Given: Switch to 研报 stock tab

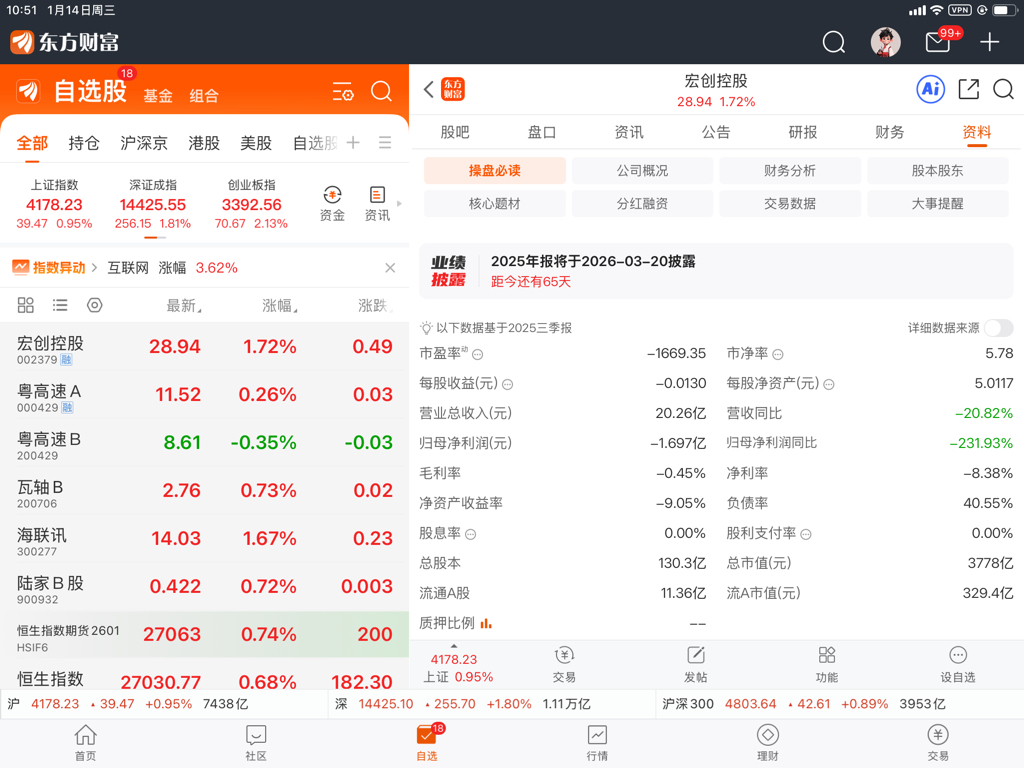Looking at the screenshot, I should 803,133.
